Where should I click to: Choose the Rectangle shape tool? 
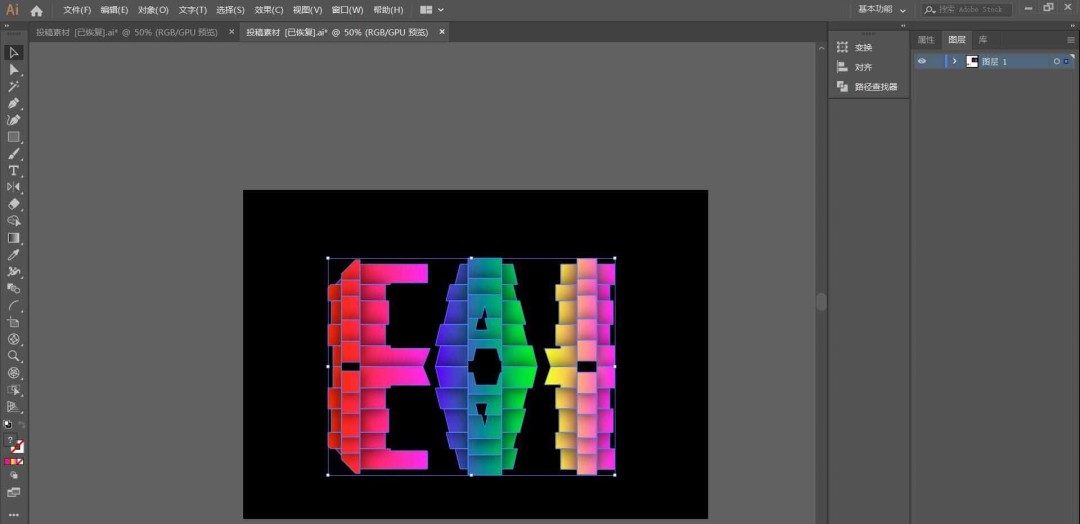click(x=14, y=137)
